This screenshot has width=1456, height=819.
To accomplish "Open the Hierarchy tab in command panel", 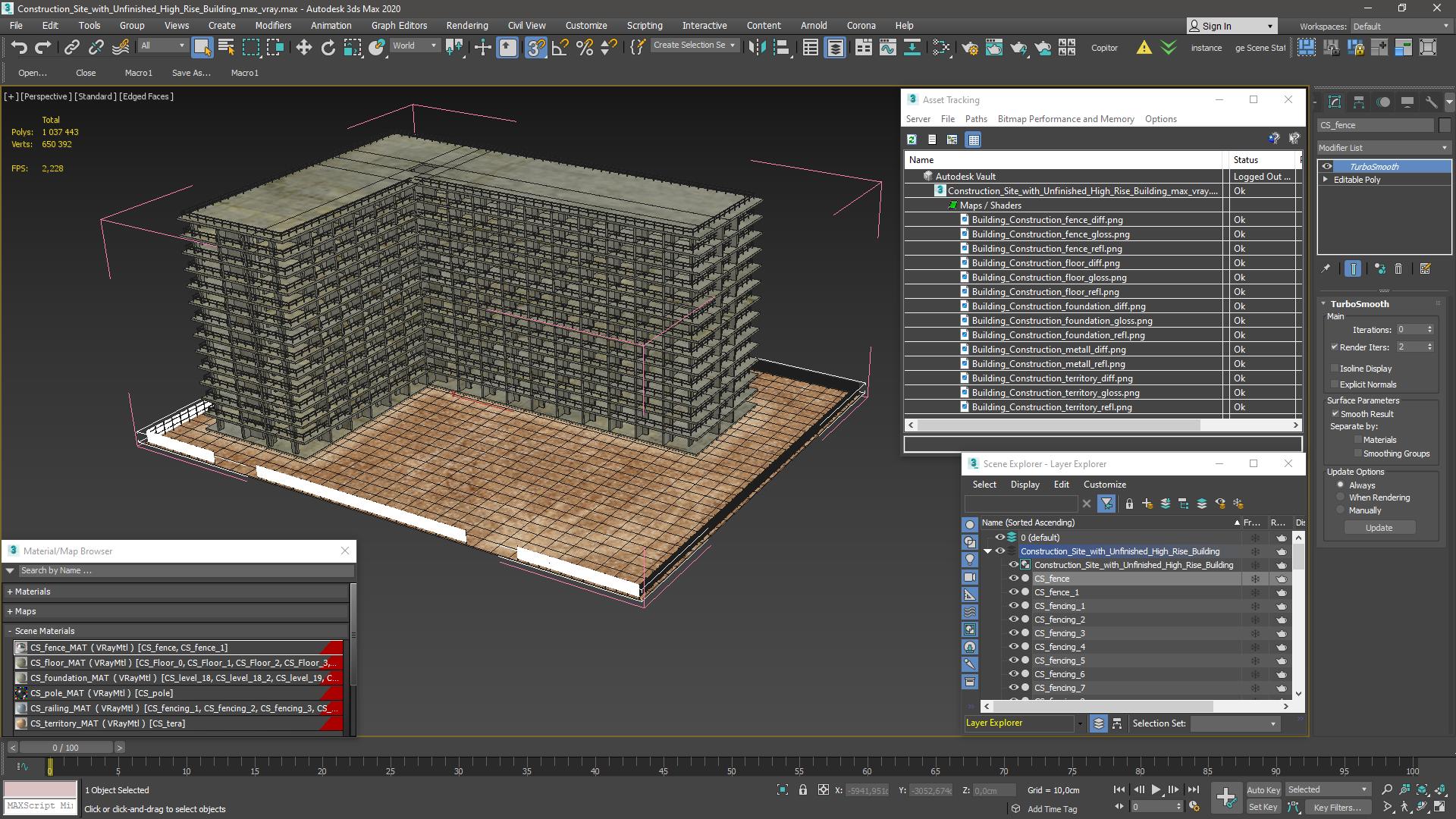I will point(1359,102).
